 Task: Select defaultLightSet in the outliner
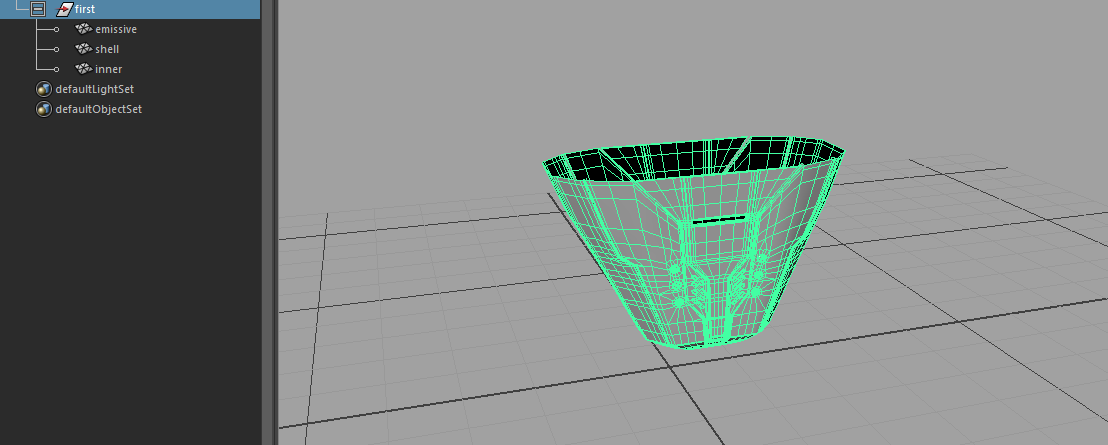tap(95, 89)
